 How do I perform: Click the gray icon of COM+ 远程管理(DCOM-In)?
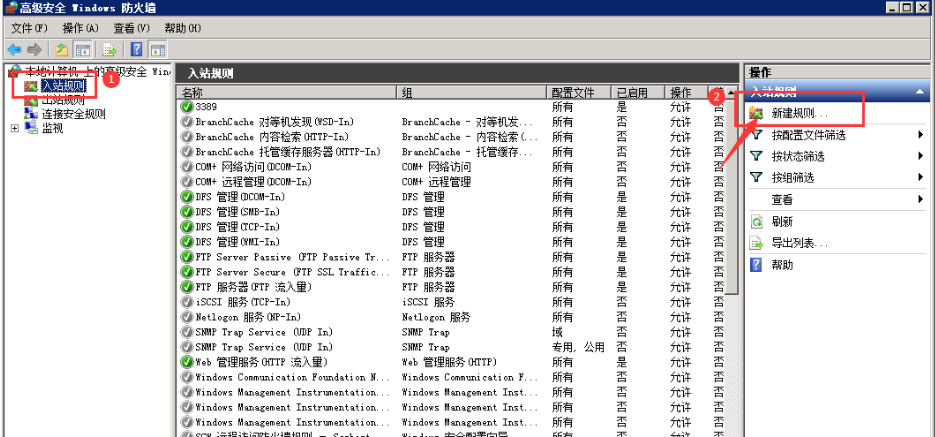tap(187, 182)
